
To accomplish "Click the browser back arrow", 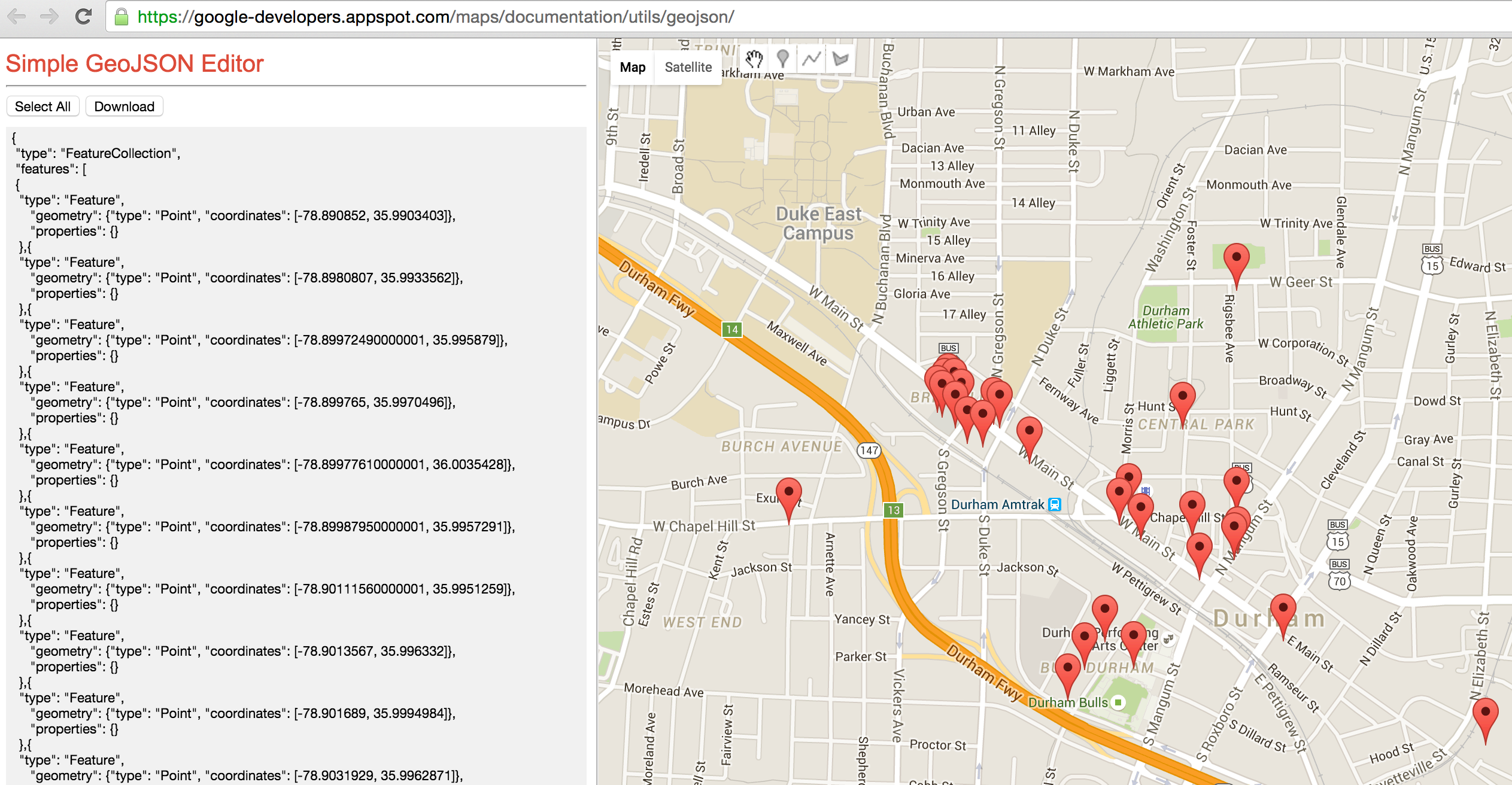I will 17,17.
